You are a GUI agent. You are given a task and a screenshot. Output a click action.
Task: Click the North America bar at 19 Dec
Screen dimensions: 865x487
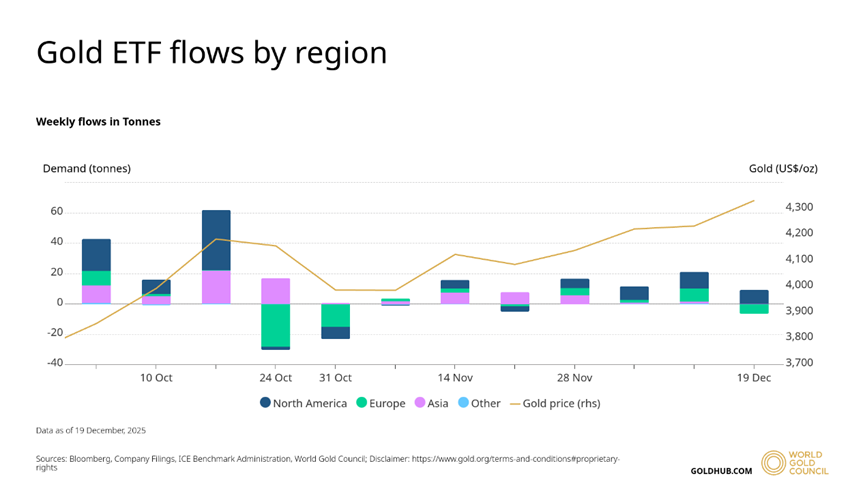754,296
